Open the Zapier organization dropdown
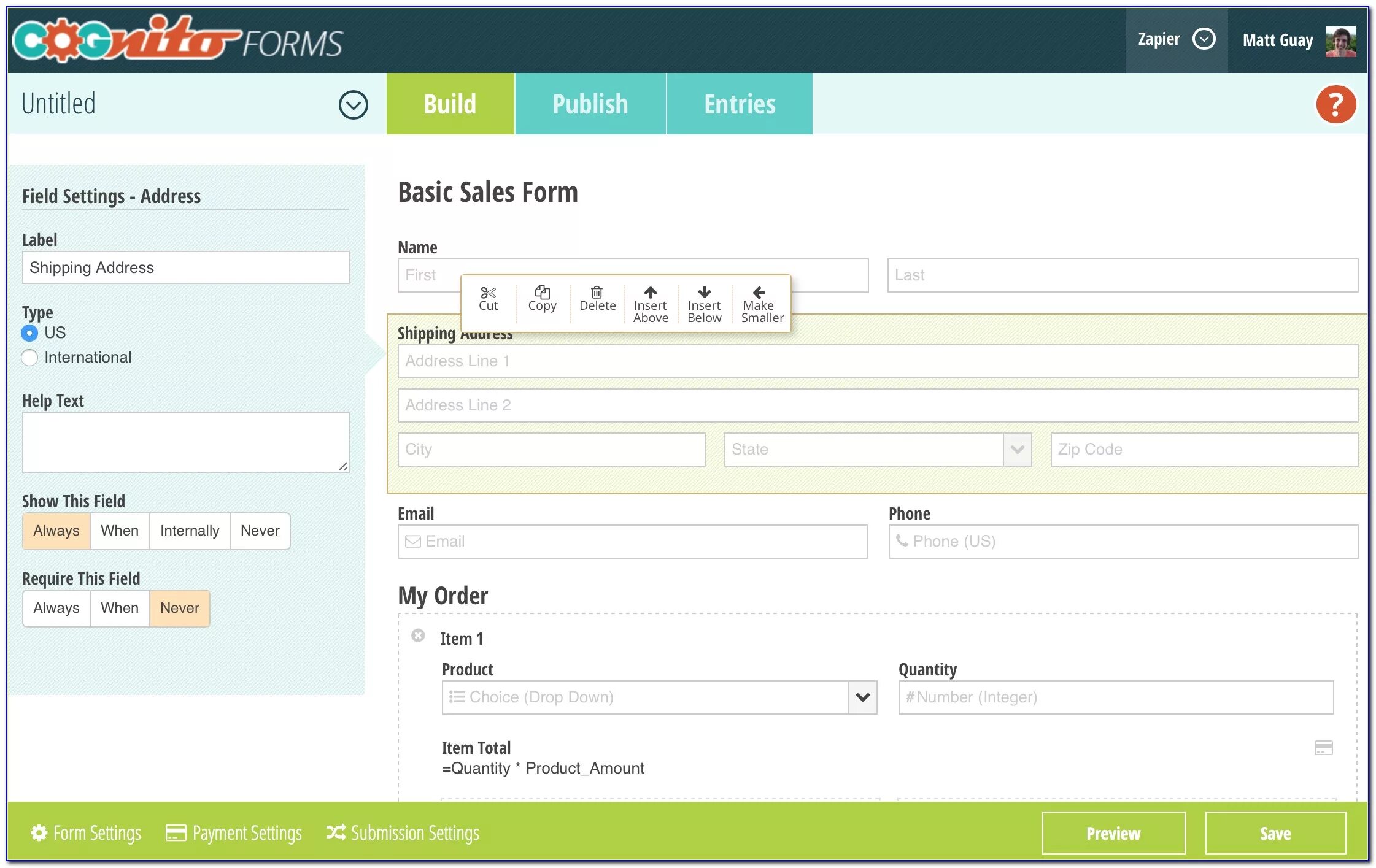1376x868 pixels. tap(1203, 39)
